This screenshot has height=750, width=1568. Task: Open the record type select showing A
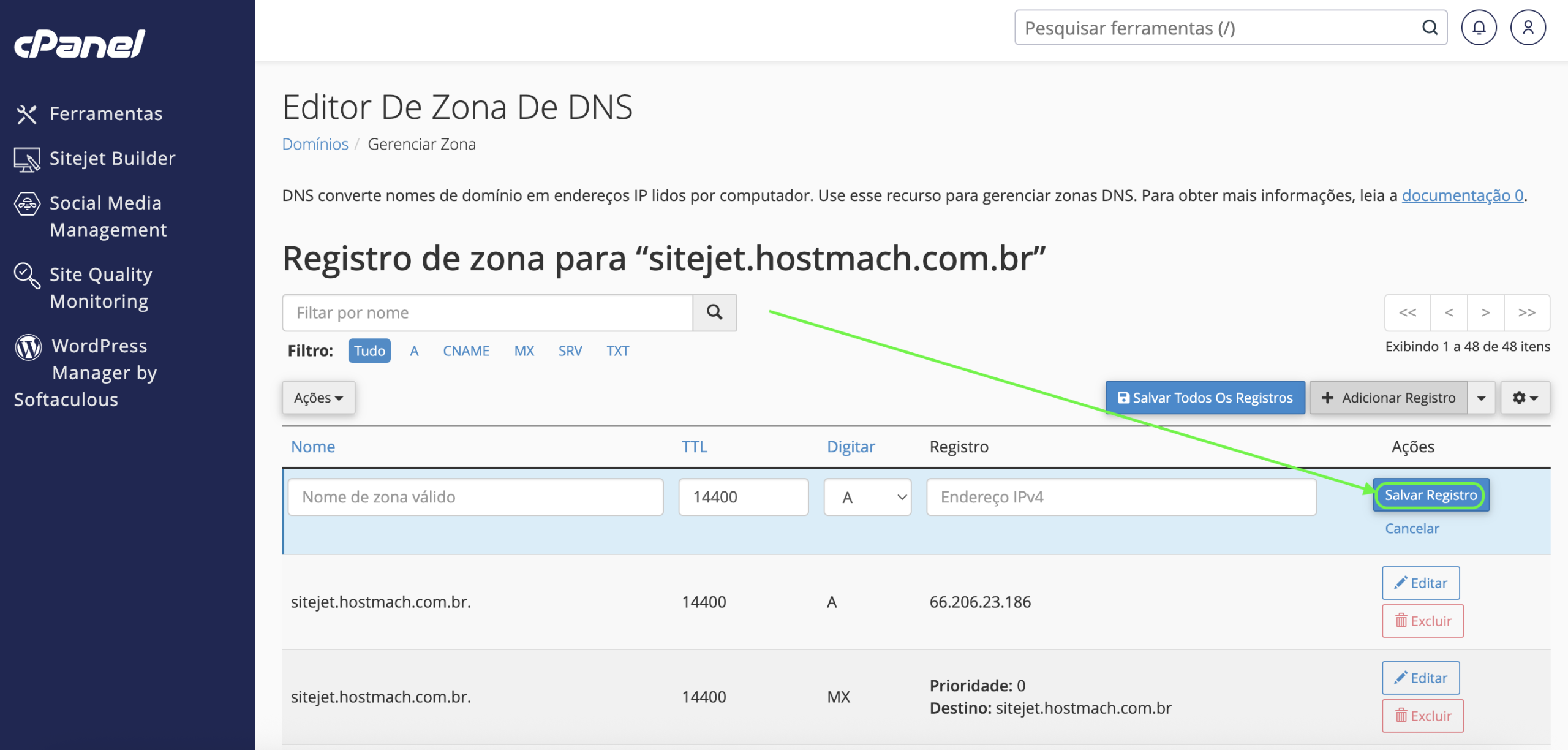tap(867, 497)
